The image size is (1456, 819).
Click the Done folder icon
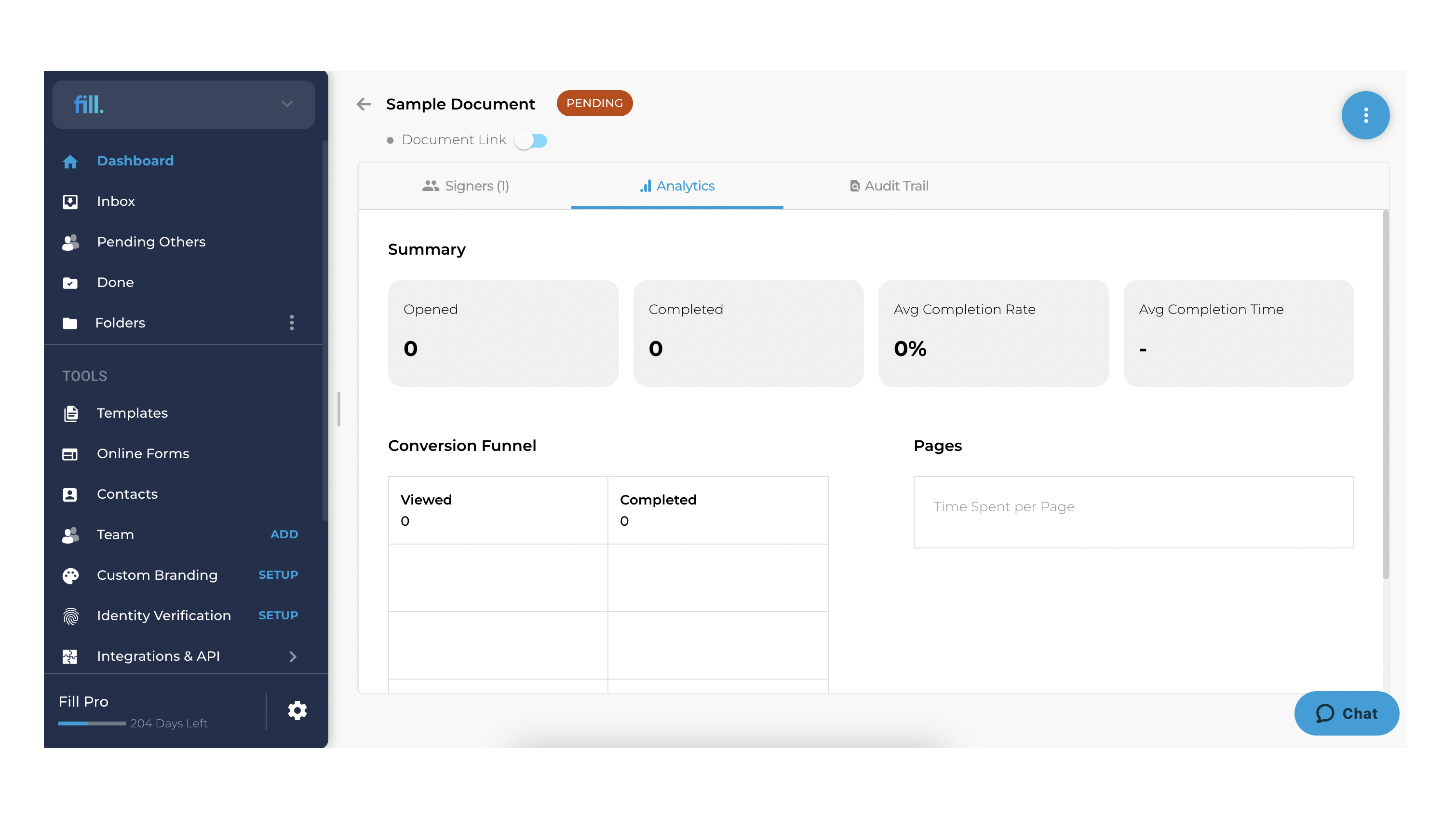coord(70,282)
